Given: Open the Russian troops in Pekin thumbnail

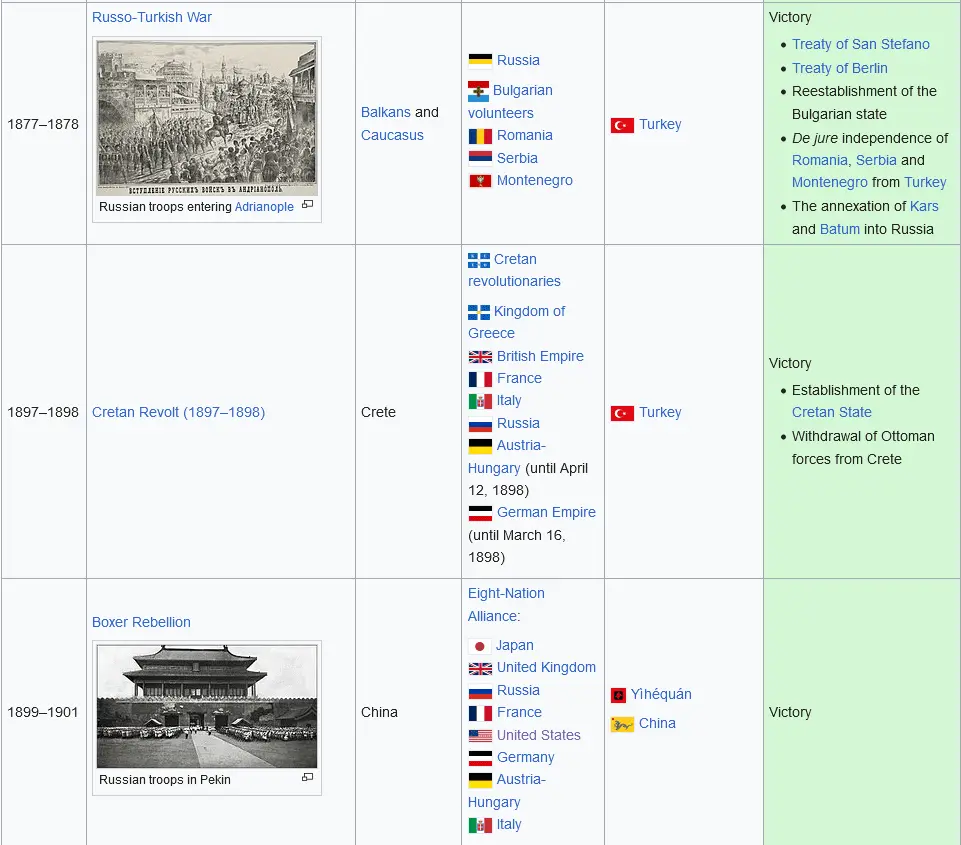Looking at the screenshot, I should 207,705.
